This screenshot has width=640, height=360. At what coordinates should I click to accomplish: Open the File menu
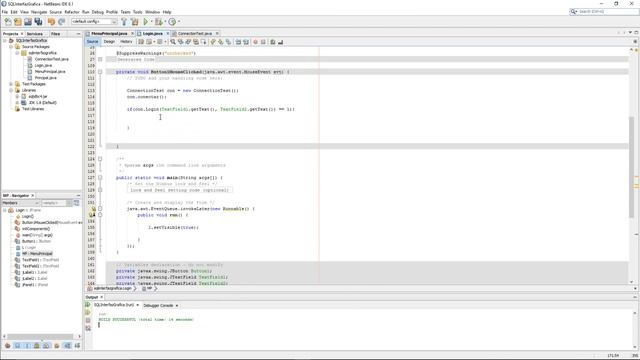coord(4,12)
